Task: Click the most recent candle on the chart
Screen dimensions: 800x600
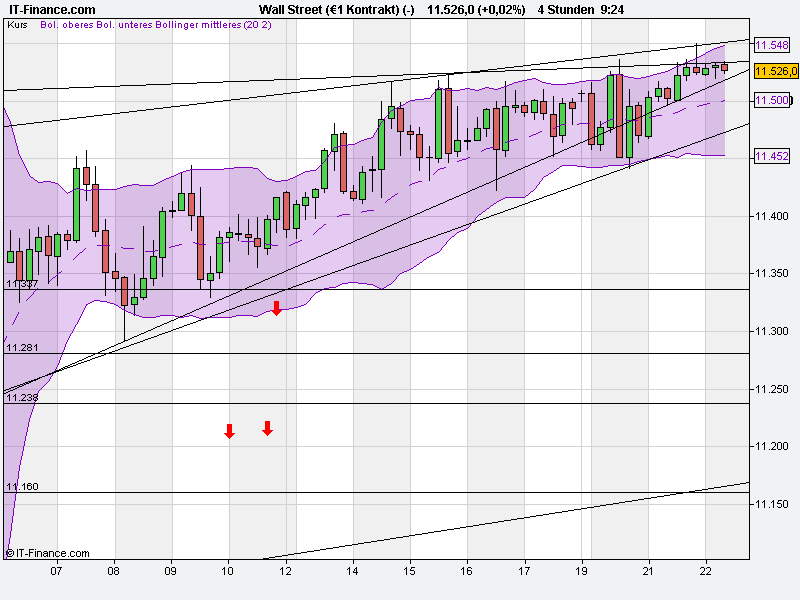Action: [724, 67]
